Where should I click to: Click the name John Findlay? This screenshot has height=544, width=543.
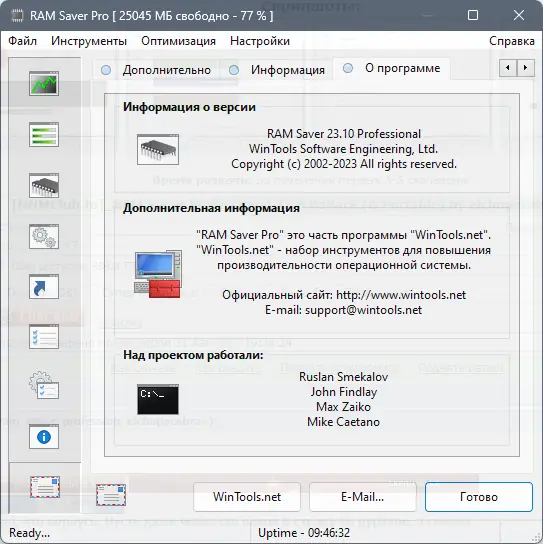tap(343, 392)
